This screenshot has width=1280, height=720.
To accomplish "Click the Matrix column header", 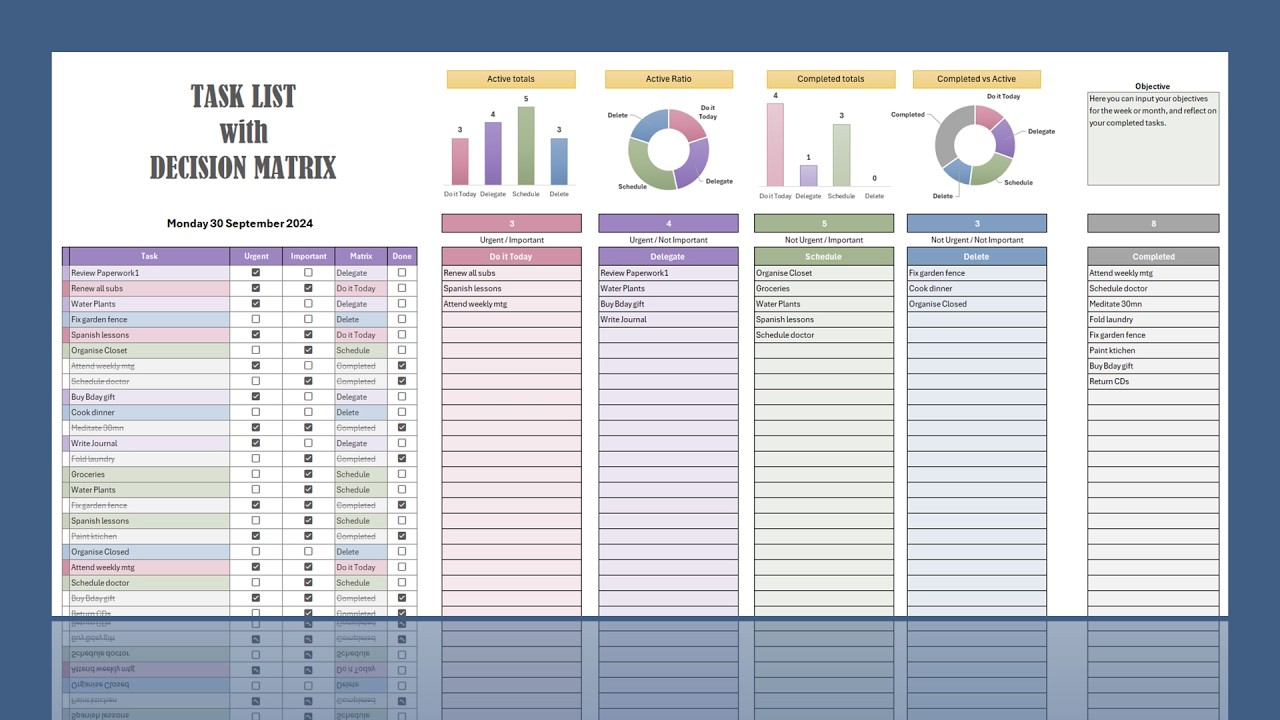I will coord(361,256).
